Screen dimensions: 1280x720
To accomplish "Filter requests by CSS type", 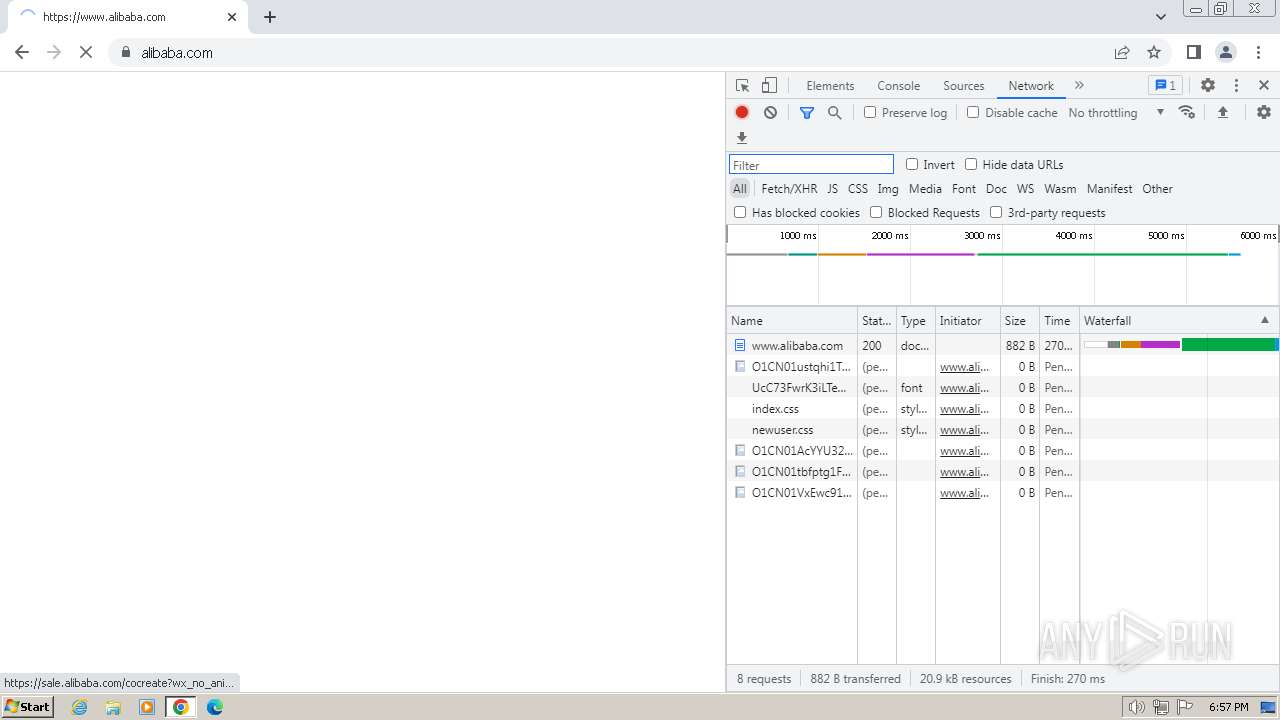I will coord(858,189).
